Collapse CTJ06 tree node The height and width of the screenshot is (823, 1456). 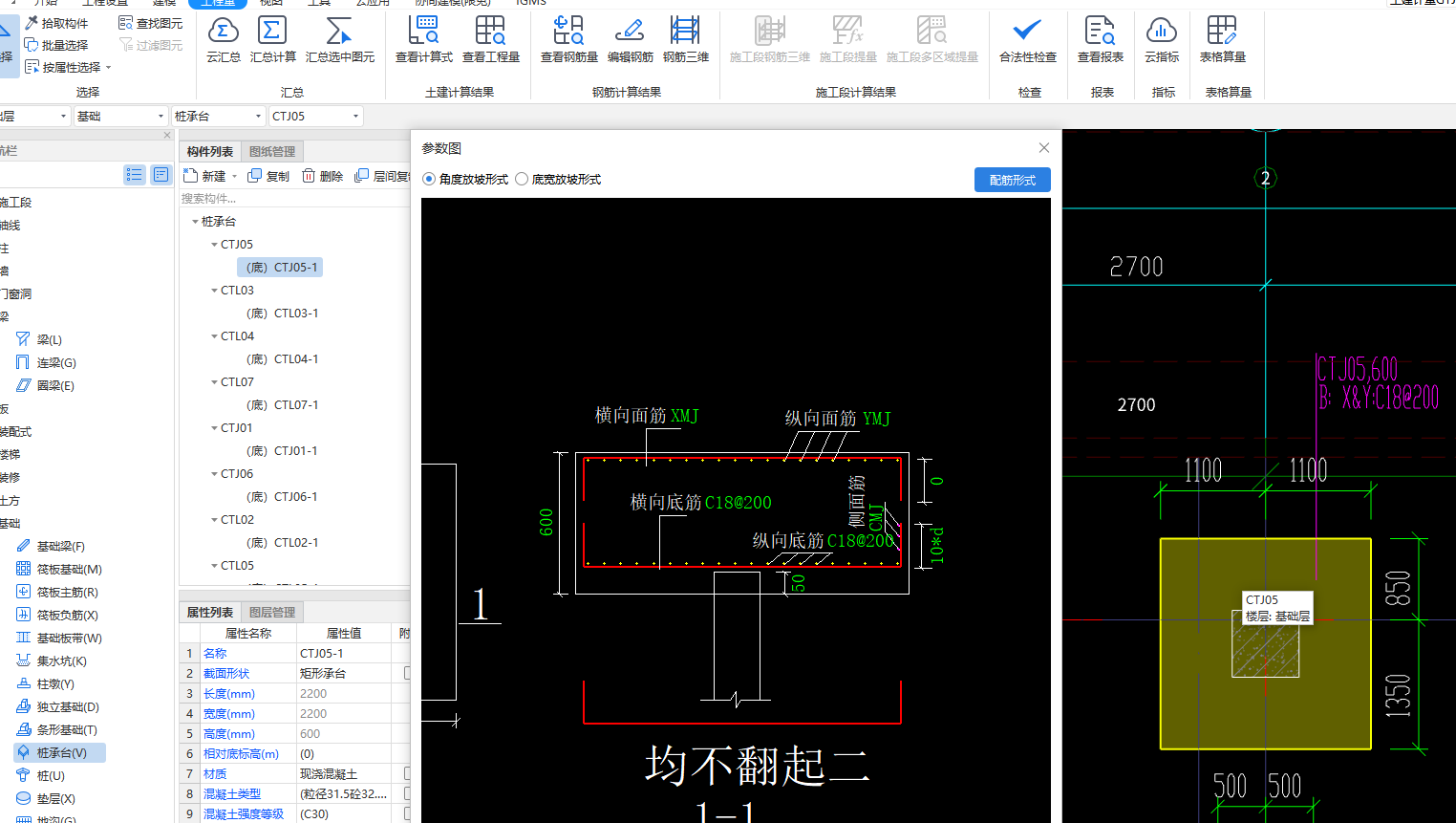click(214, 474)
